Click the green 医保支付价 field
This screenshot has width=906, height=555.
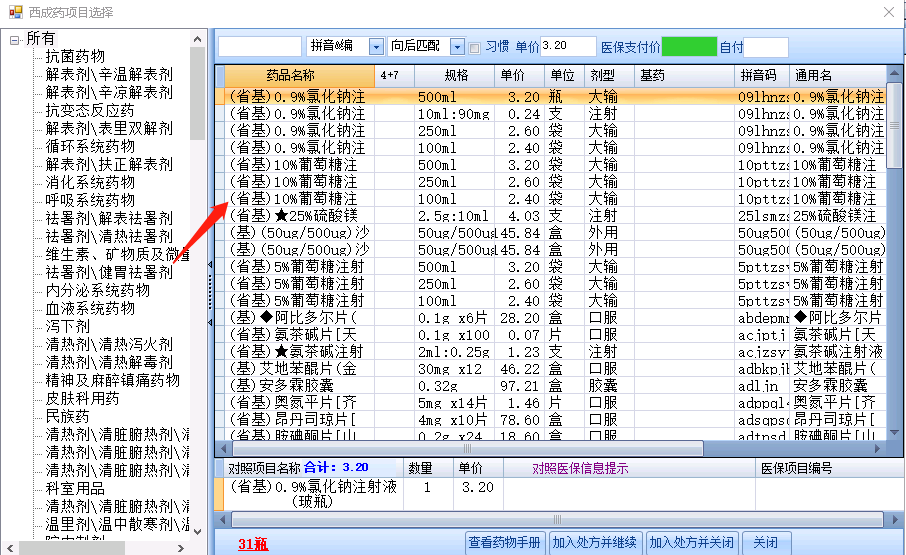(689, 47)
